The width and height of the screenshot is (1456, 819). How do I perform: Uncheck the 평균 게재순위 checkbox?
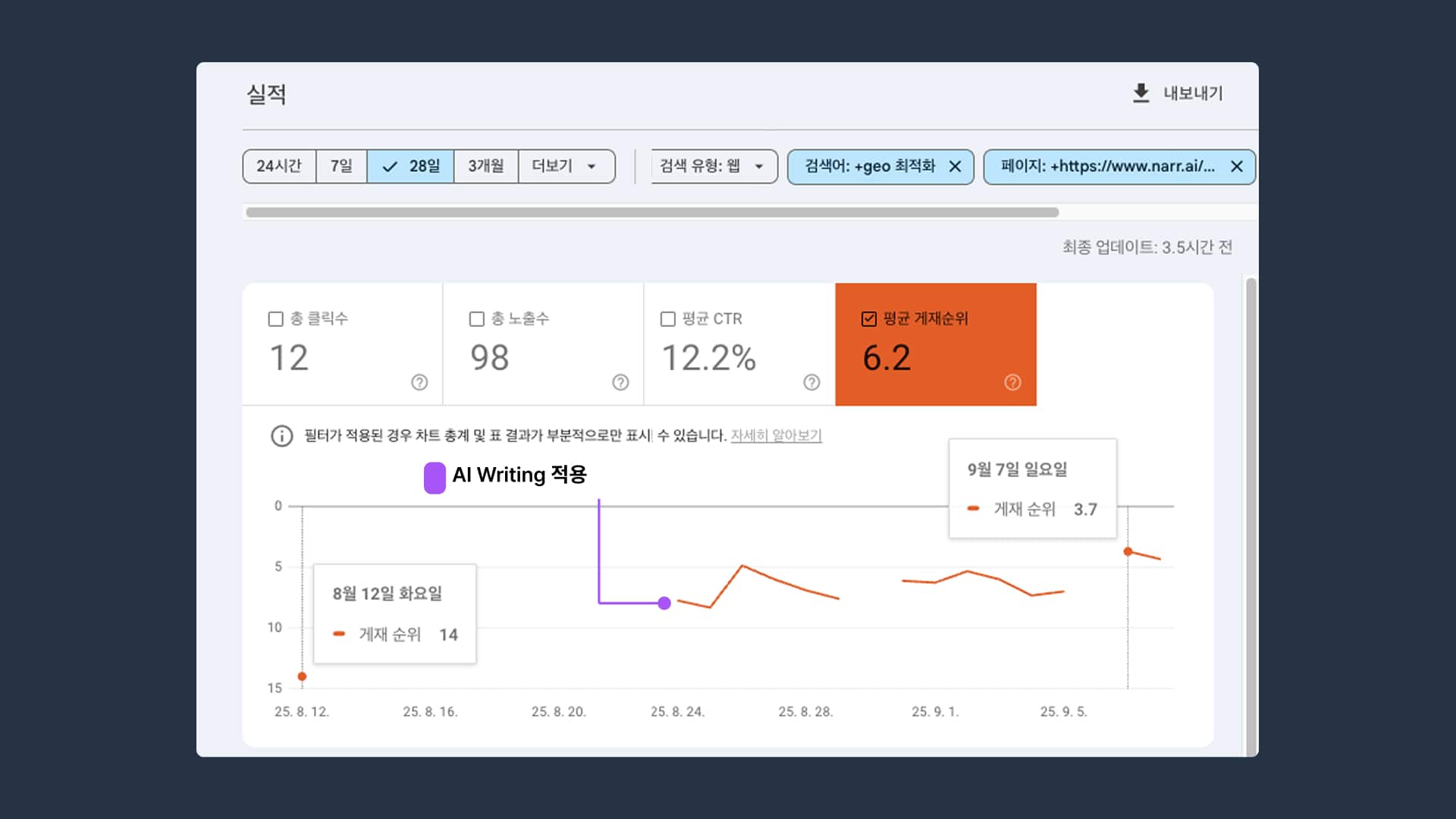(869, 319)
